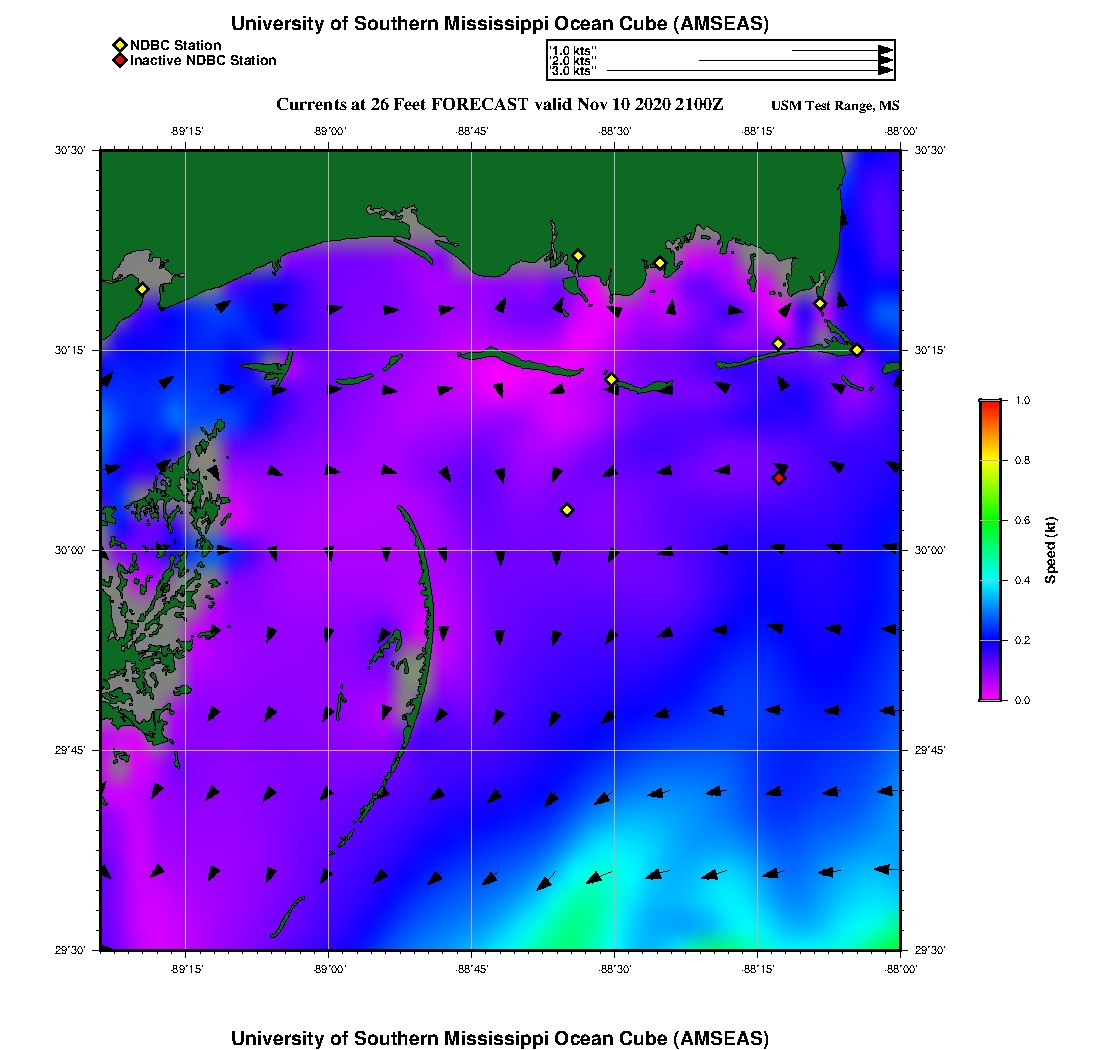Click the 1.0 tick label on color bar
The width and height of the screenshot is (1100, 1050).
coord(1022,400)
